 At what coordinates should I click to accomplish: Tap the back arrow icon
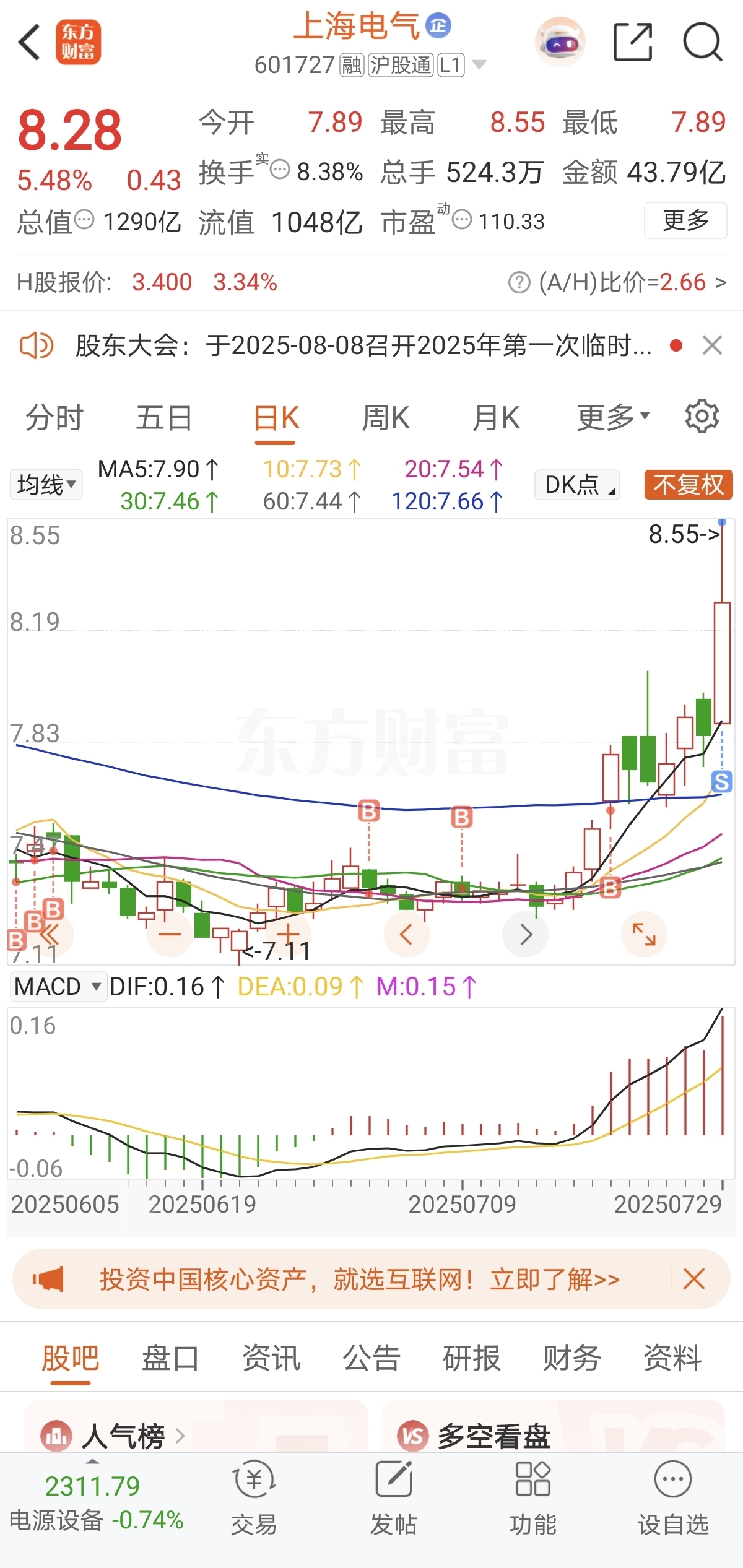(x=29, y=42)
